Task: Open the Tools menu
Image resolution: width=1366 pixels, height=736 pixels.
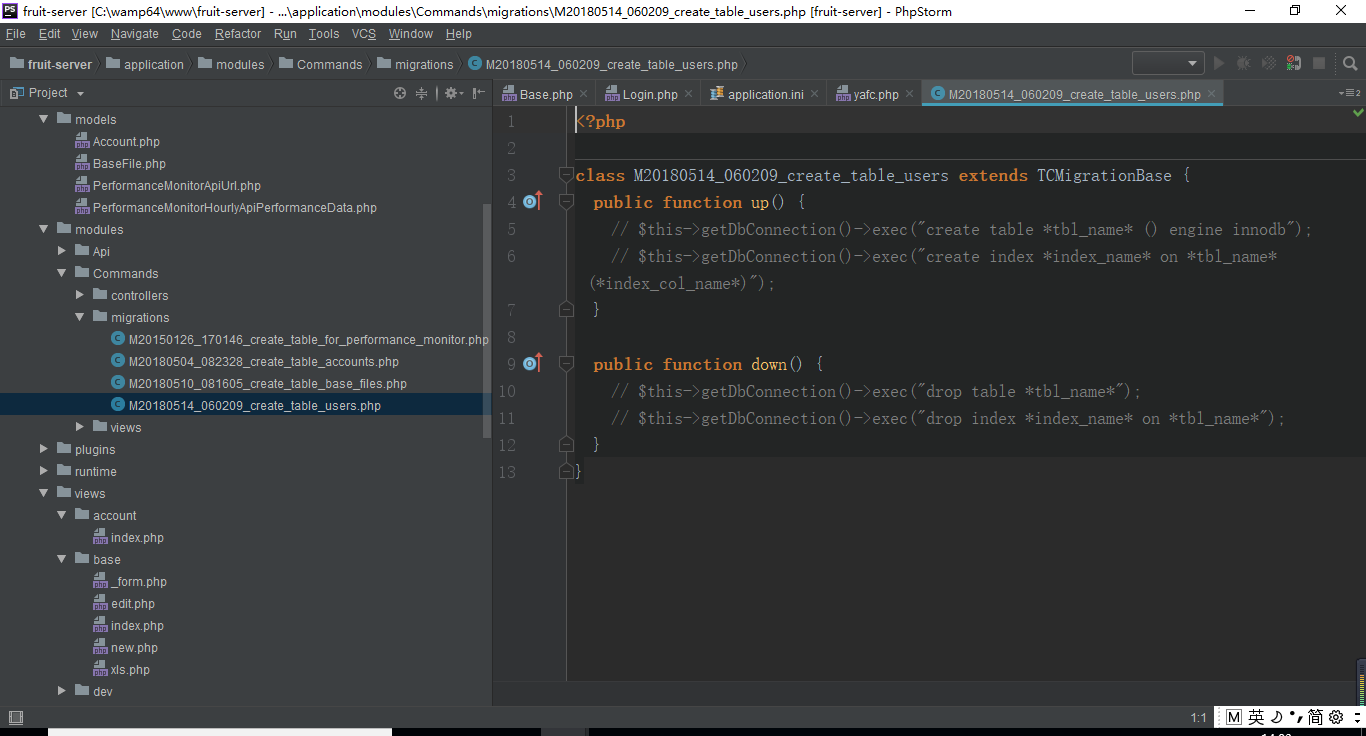Action: 324,34
